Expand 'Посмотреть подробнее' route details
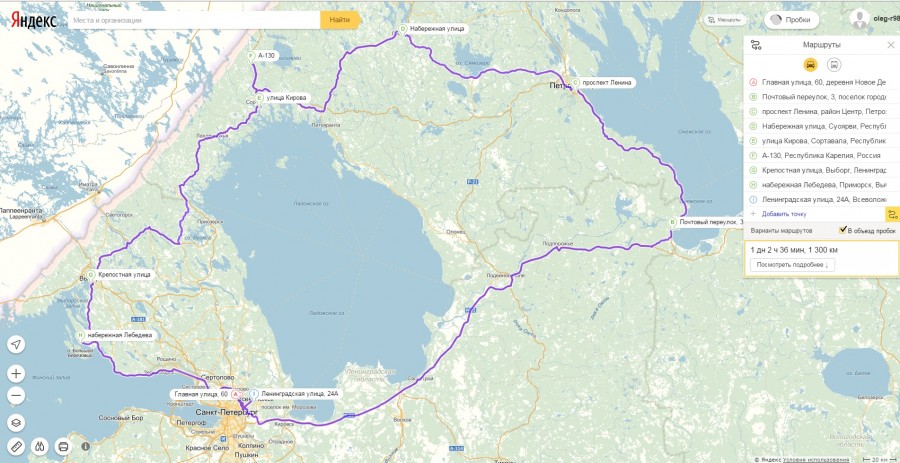900x463 pixels. (x=792, y=265)
